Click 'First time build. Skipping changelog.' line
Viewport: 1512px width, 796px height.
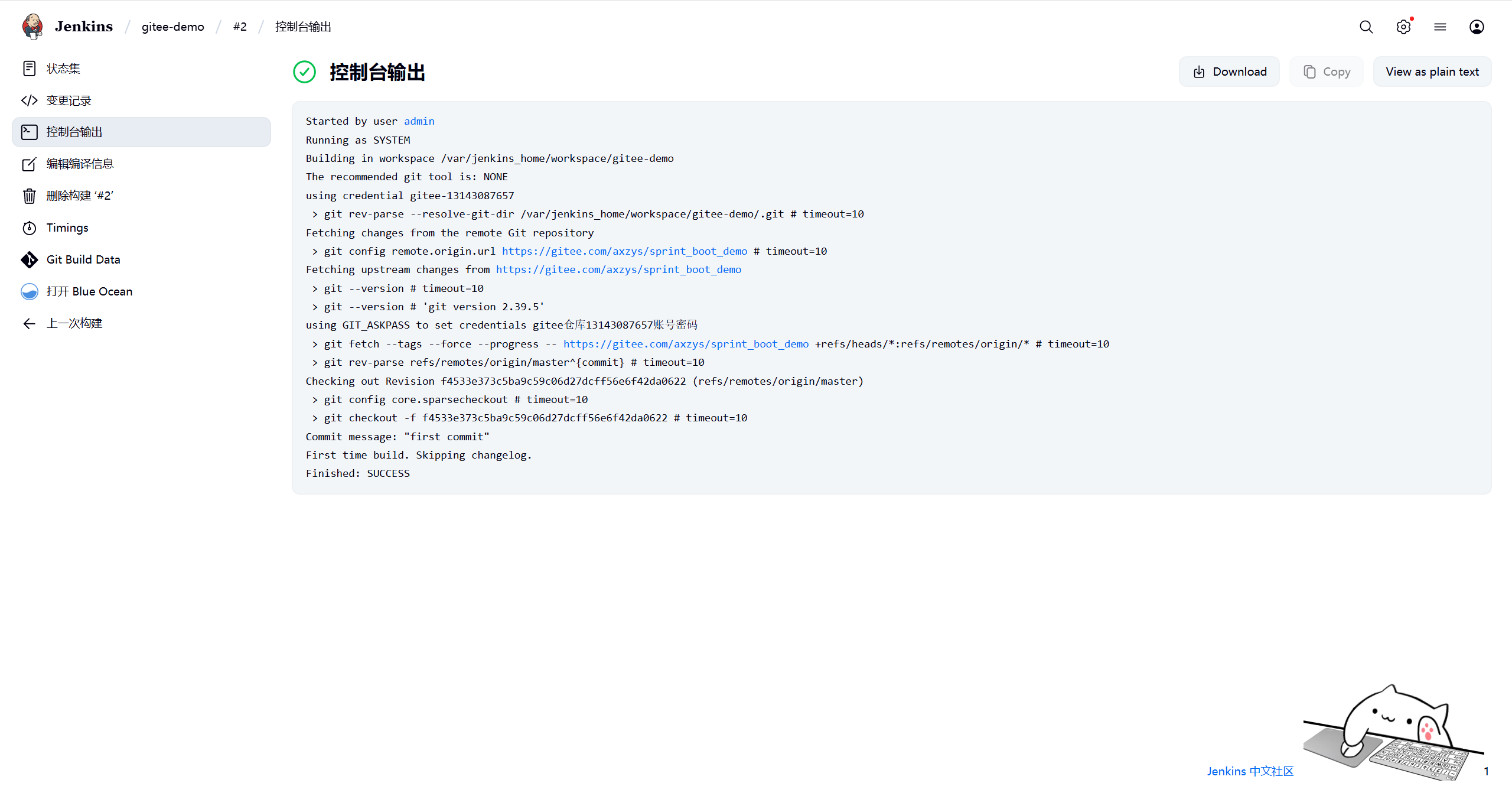pyautogui.click(x=419, y=455)
